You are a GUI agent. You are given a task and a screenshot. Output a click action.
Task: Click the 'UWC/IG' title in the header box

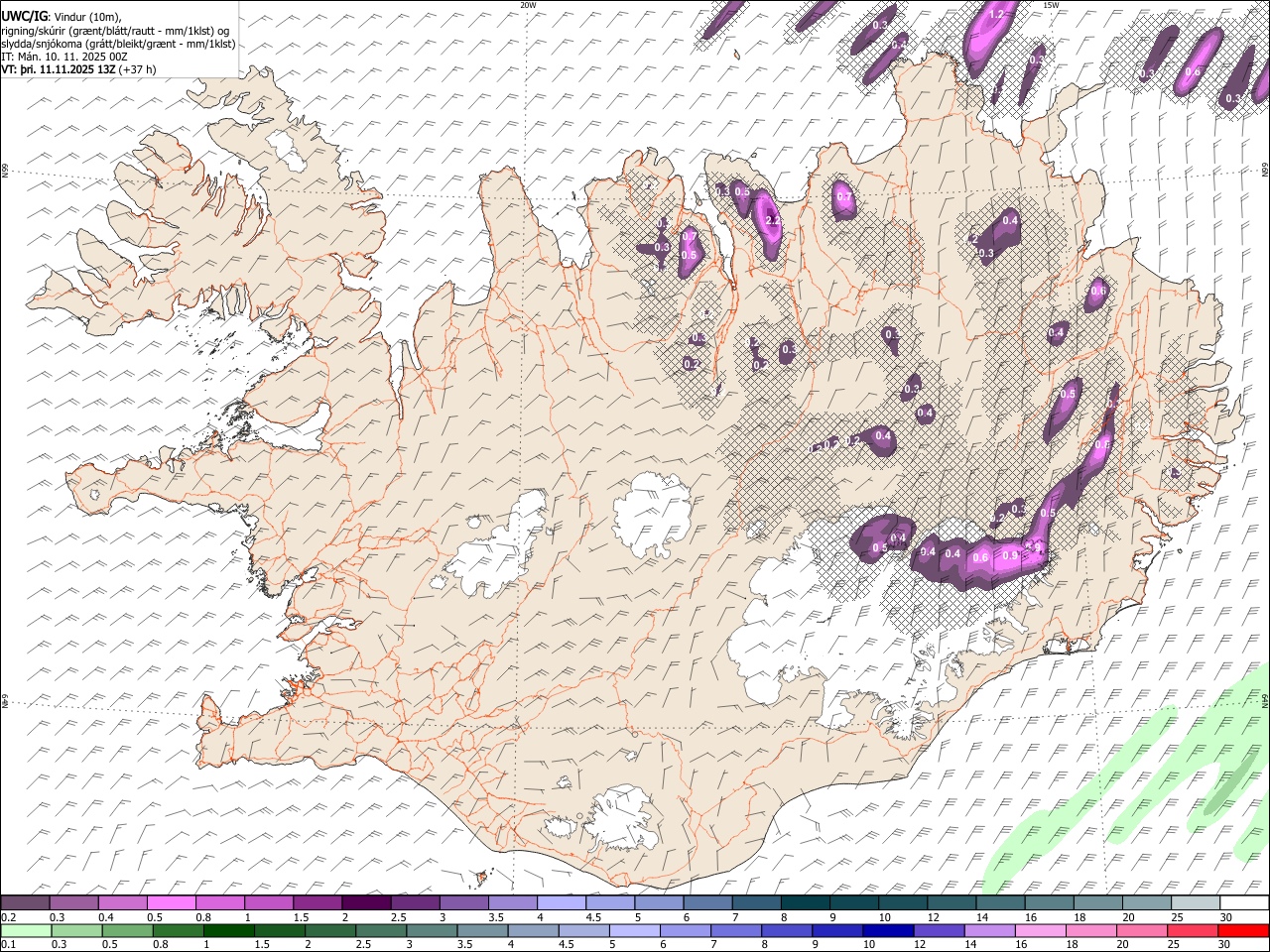pos(24,17)
